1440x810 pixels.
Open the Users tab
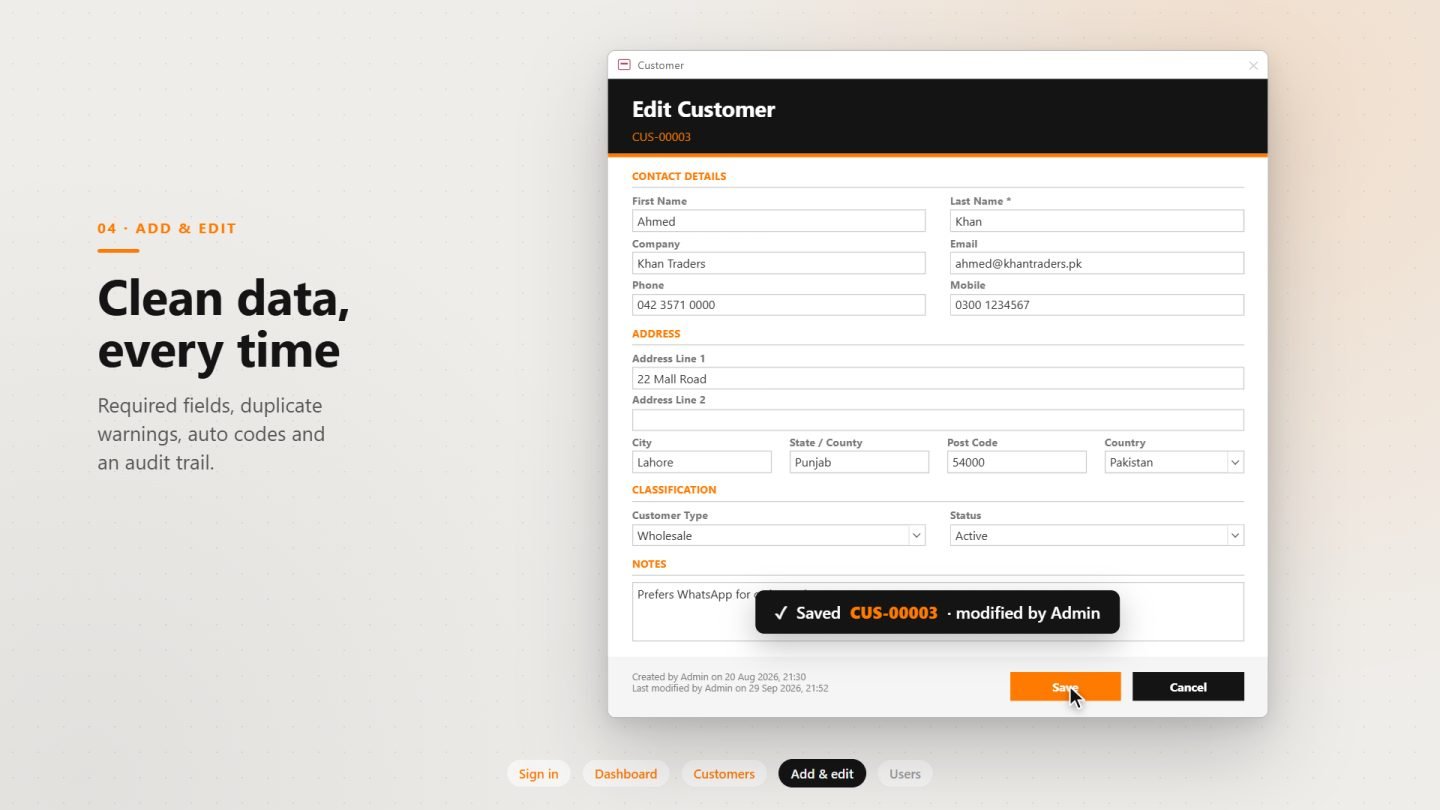coord(905,774)
